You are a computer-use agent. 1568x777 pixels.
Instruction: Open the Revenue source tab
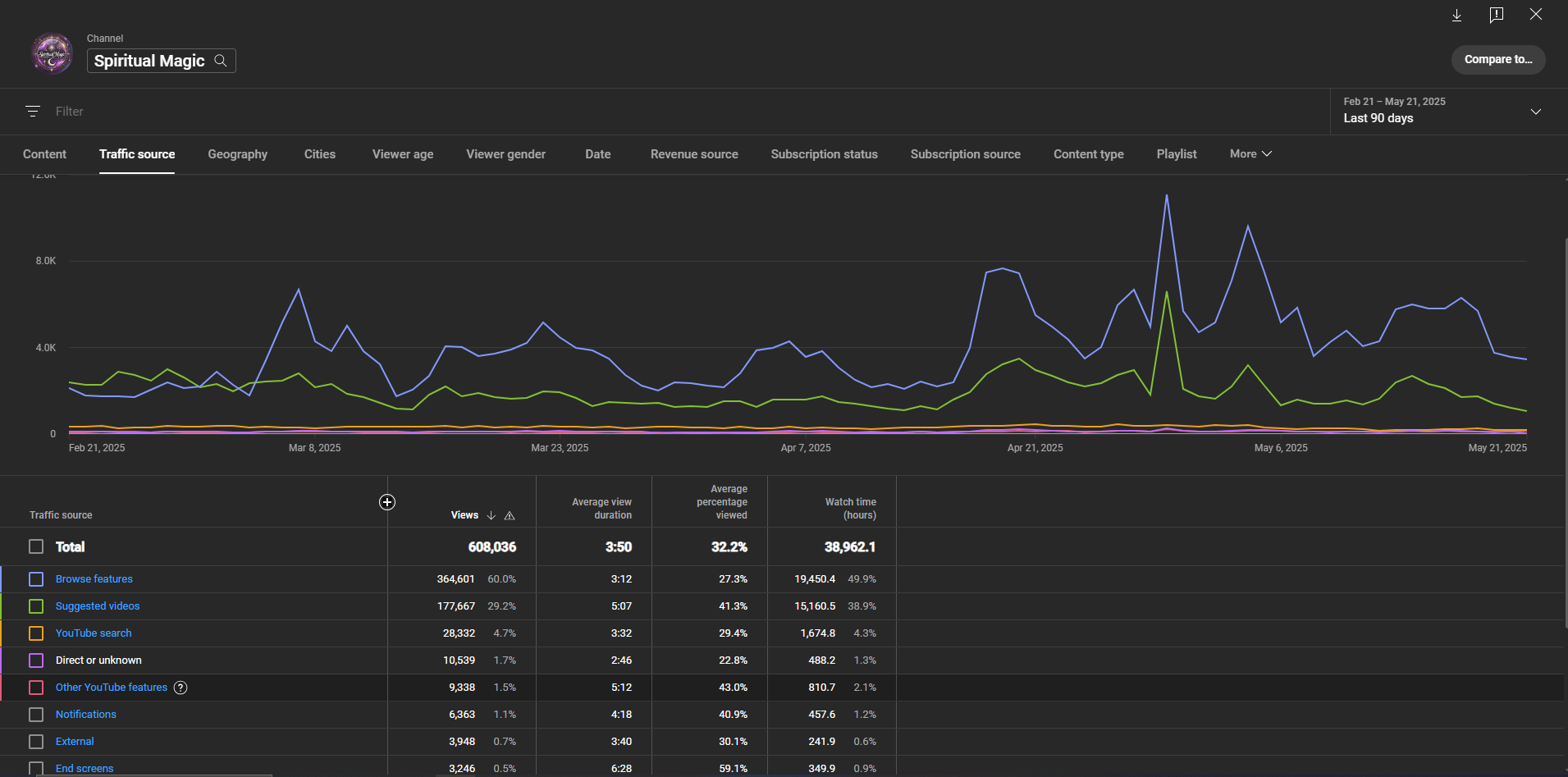click(x=694, y=154)
